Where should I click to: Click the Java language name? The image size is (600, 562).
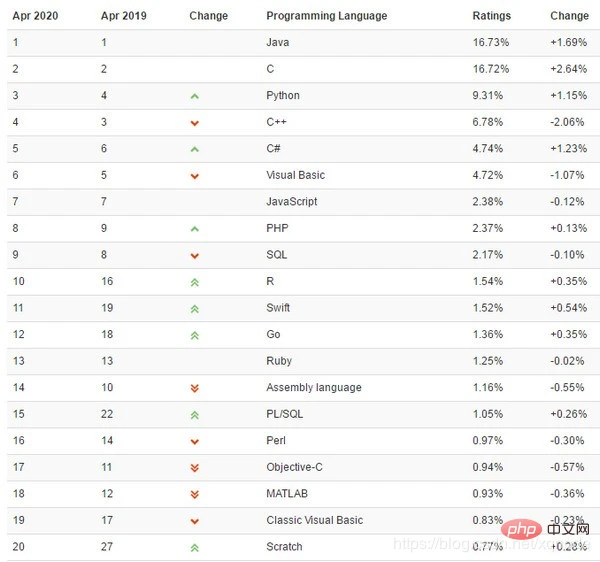tap(277, 43)
